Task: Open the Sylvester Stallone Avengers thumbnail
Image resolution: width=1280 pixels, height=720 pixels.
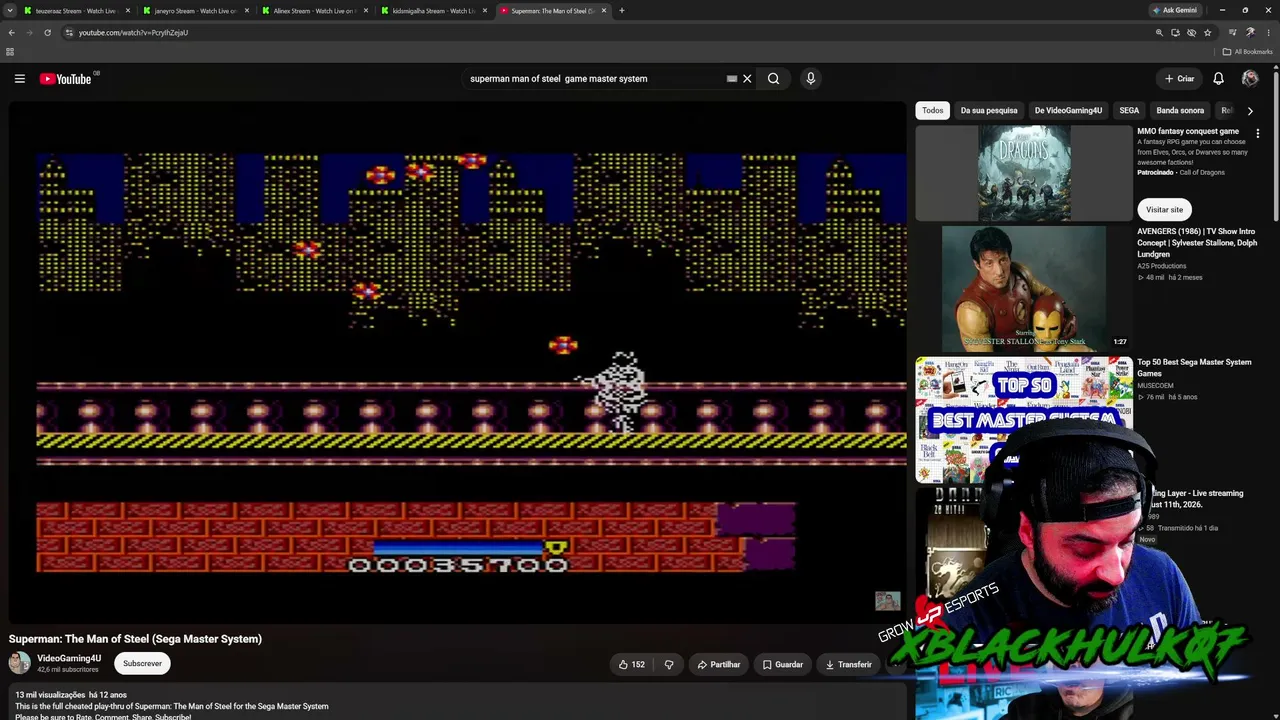Action: tap(1024, 288)
